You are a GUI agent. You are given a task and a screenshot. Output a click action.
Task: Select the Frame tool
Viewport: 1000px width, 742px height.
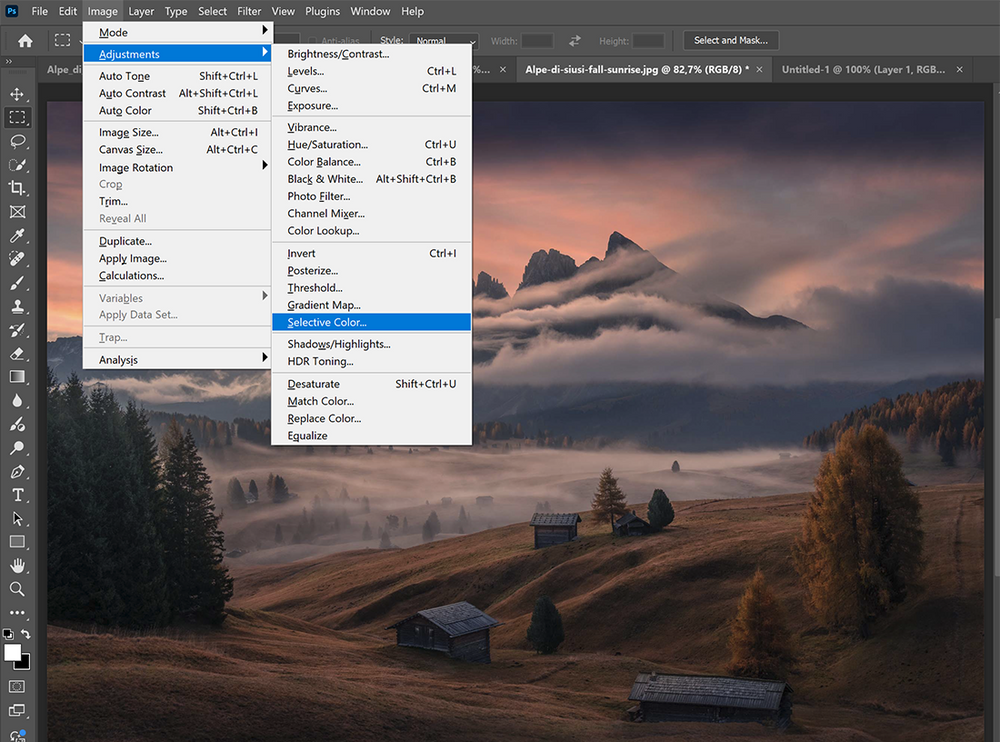pyautogui.click(x=17, y=212)
